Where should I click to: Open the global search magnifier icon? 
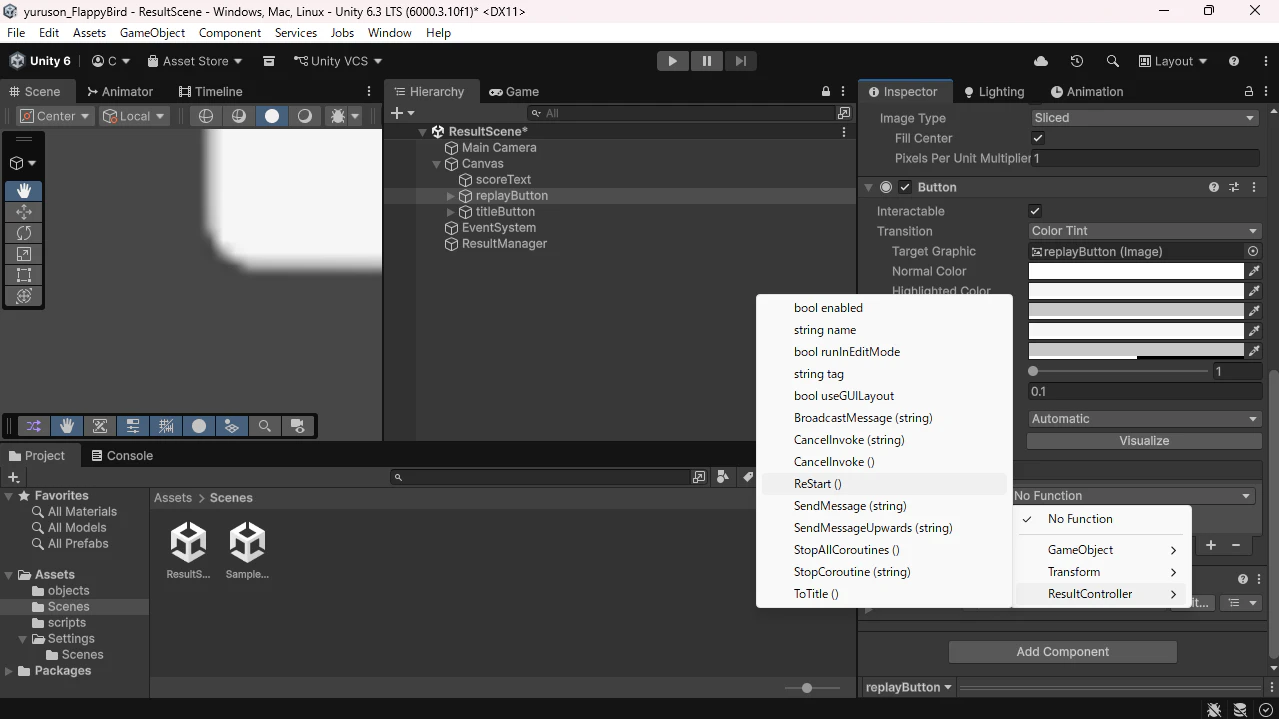[1112, 61]
